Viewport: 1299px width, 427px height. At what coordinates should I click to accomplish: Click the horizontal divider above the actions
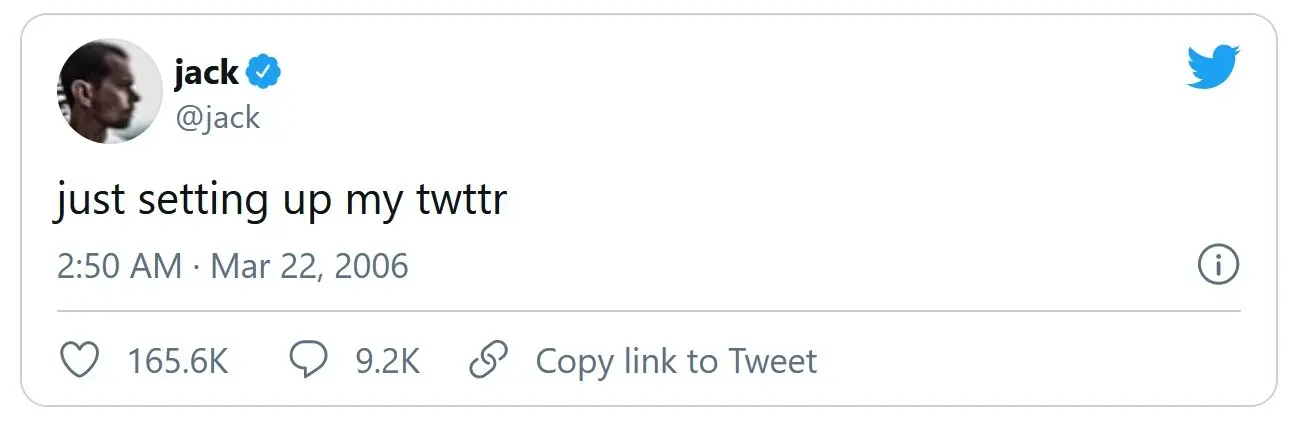coord(649,311)
